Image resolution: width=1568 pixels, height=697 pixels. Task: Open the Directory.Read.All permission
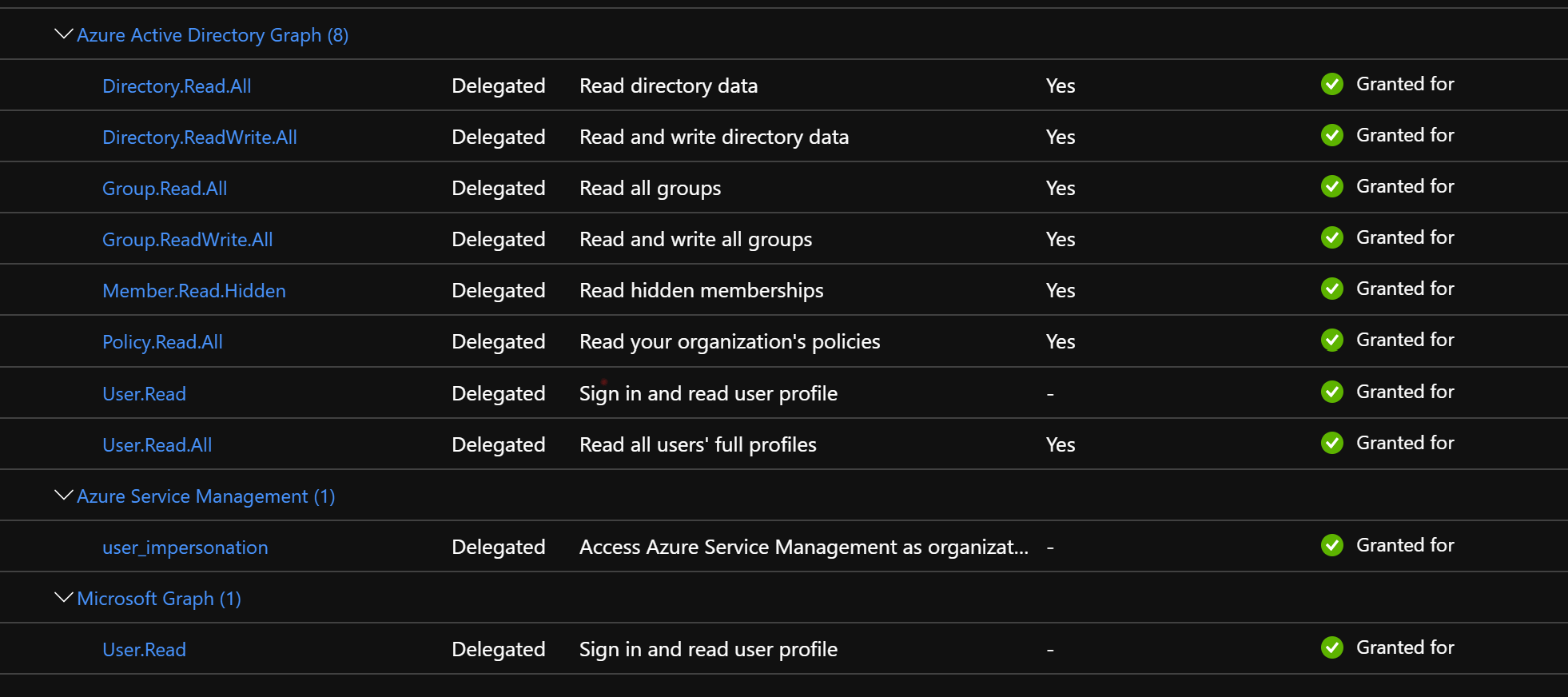(x=177, y=86)
